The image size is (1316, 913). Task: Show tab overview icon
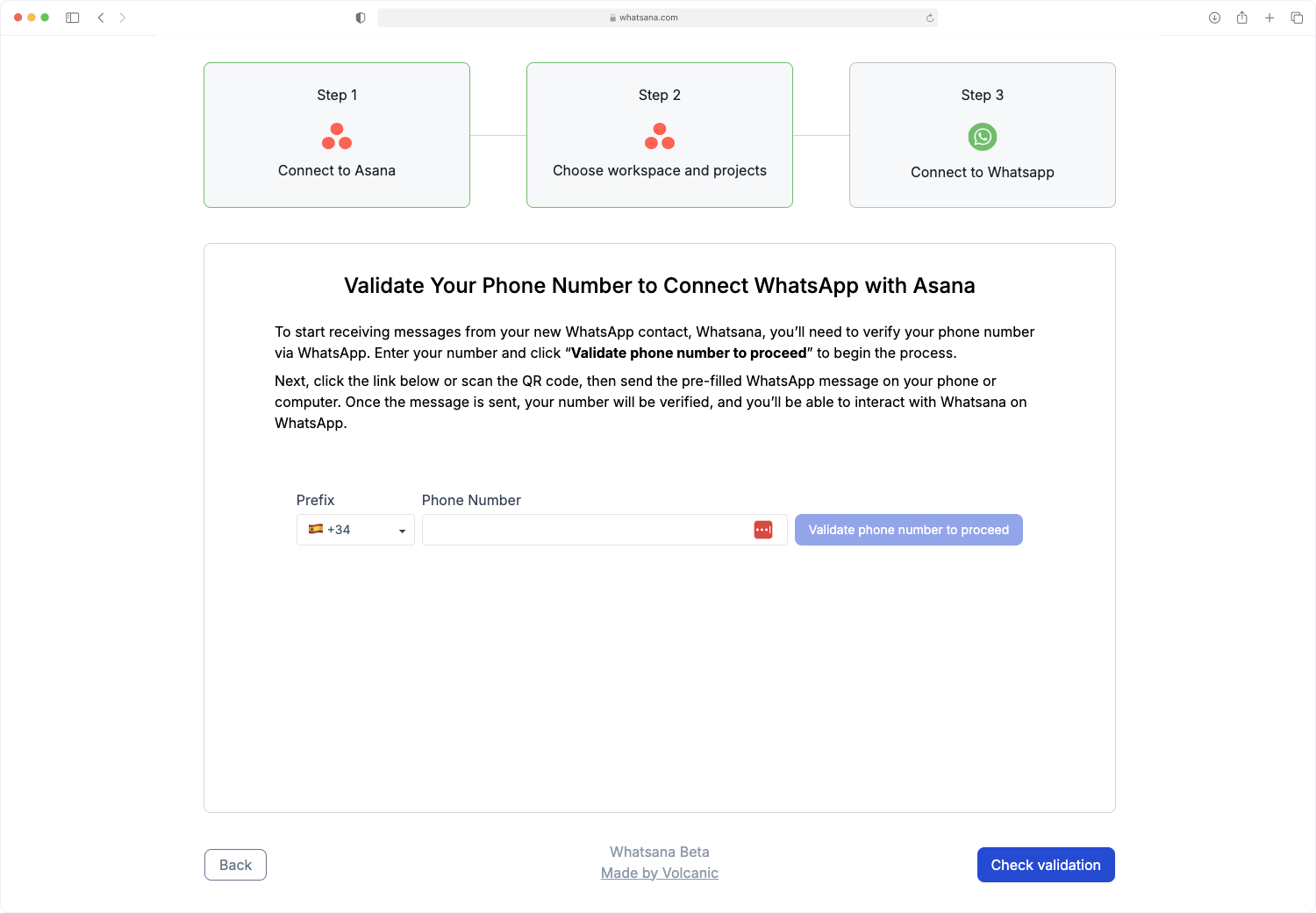tap(1297, 18)
